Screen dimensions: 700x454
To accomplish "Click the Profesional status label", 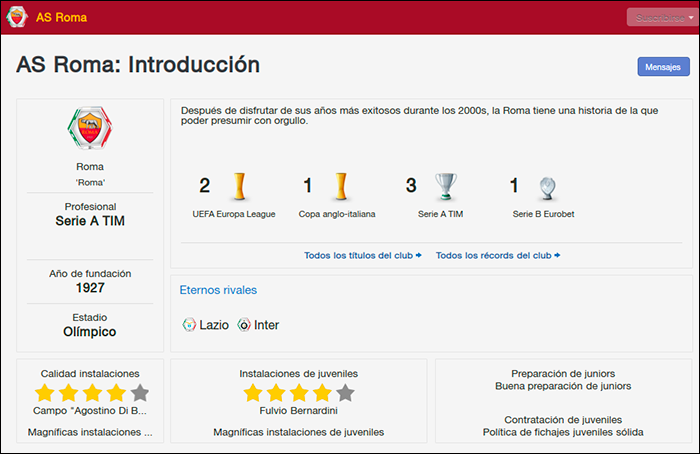I will [90, 207].
